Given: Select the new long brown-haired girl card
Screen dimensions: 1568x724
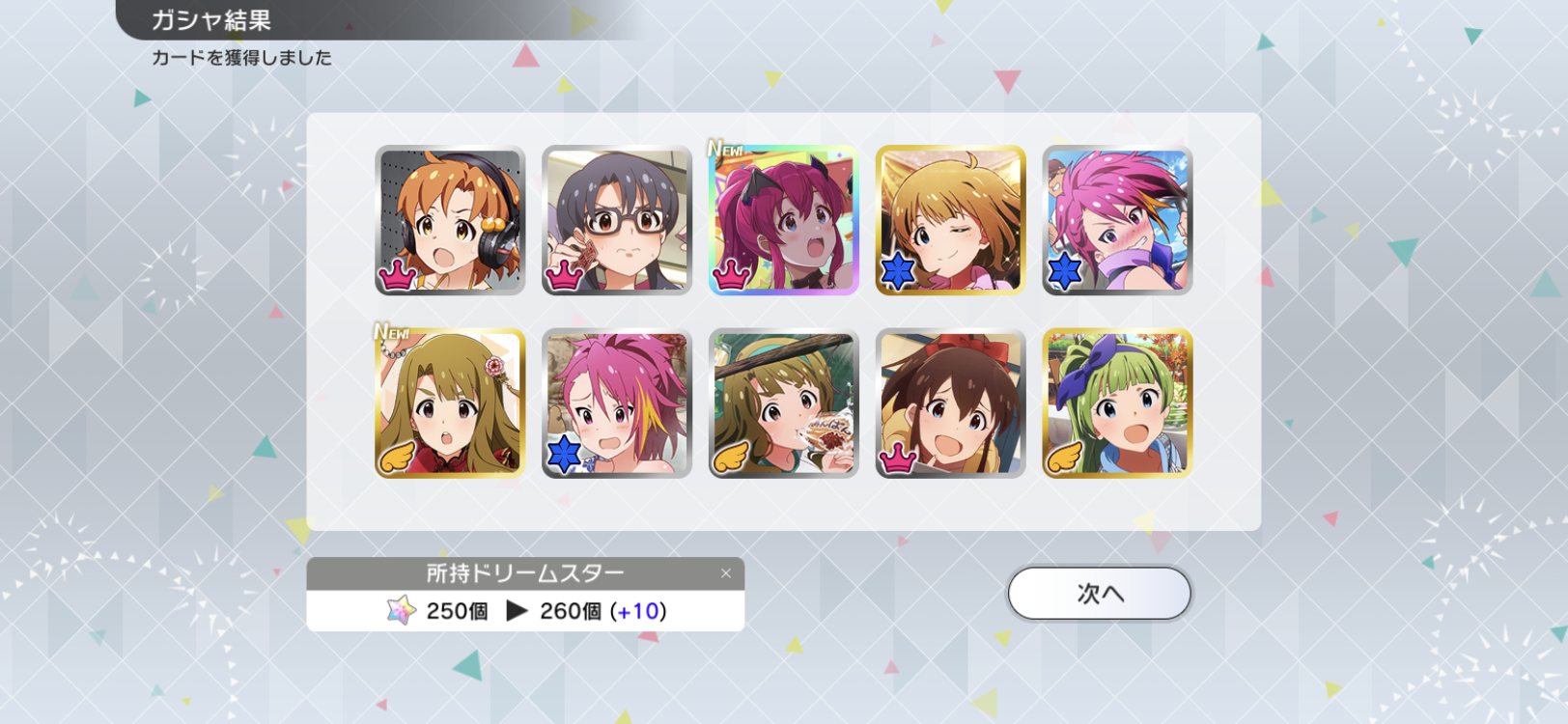Looking at the screenshot, I should click(450, 404).
